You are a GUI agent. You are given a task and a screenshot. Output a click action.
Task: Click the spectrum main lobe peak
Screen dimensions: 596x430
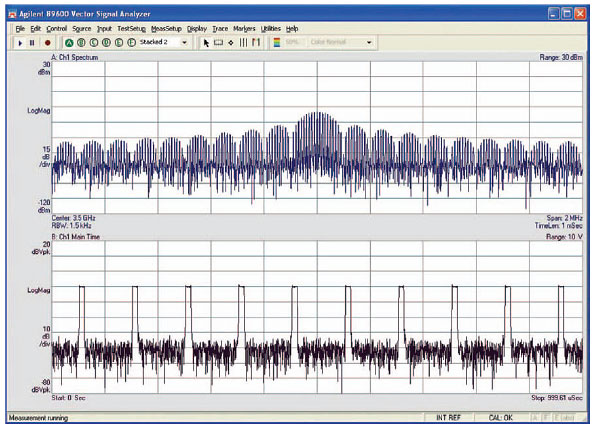317,113
